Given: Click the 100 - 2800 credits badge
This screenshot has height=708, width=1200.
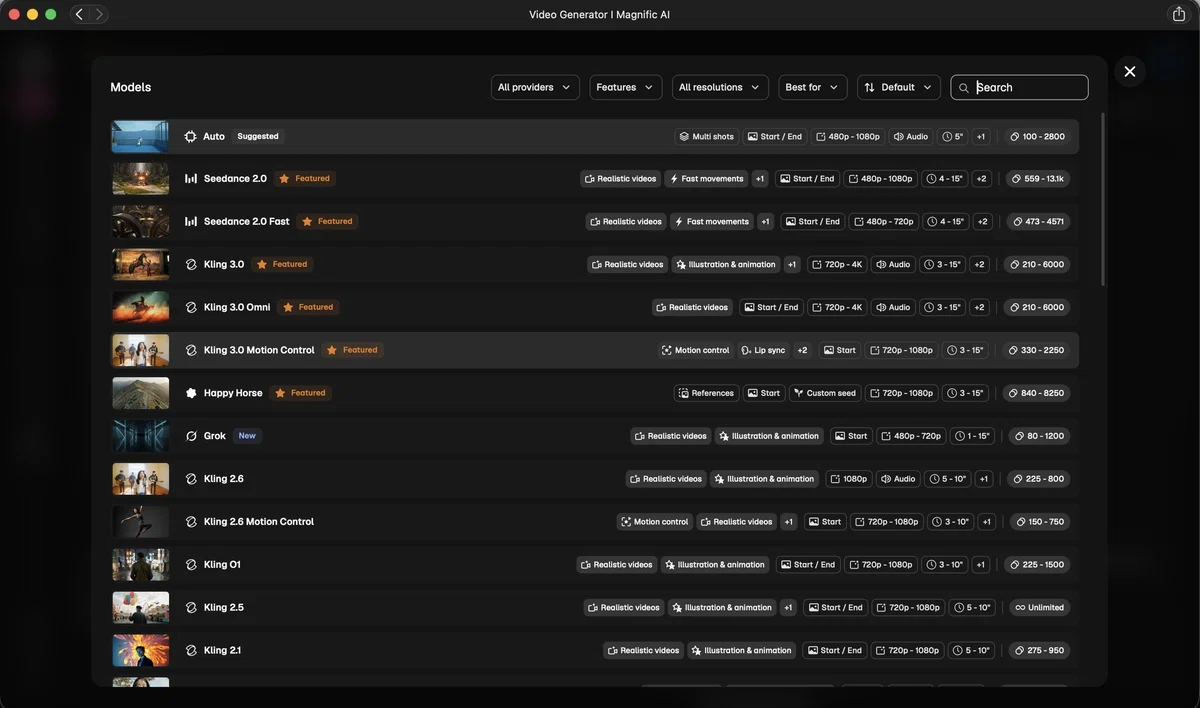Looking at the screenshot, I should pos(1037,136).
